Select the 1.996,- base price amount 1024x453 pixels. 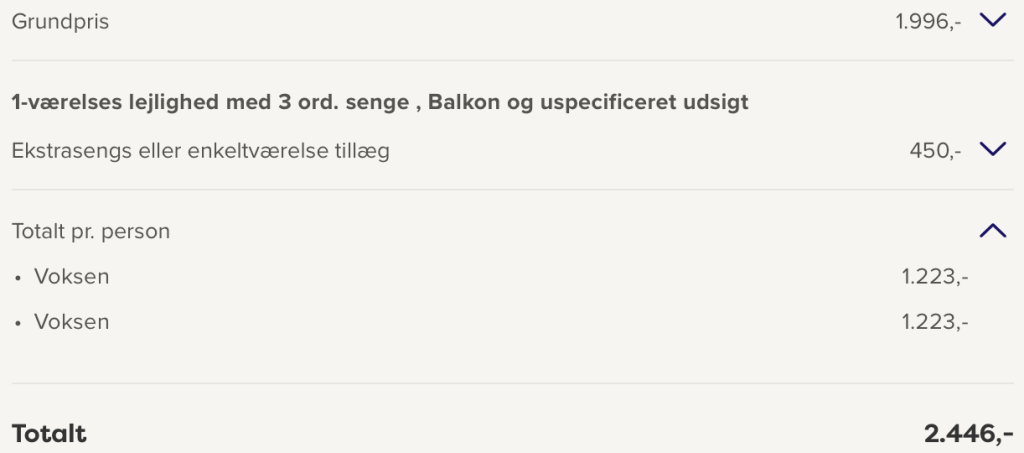[928, 22]
